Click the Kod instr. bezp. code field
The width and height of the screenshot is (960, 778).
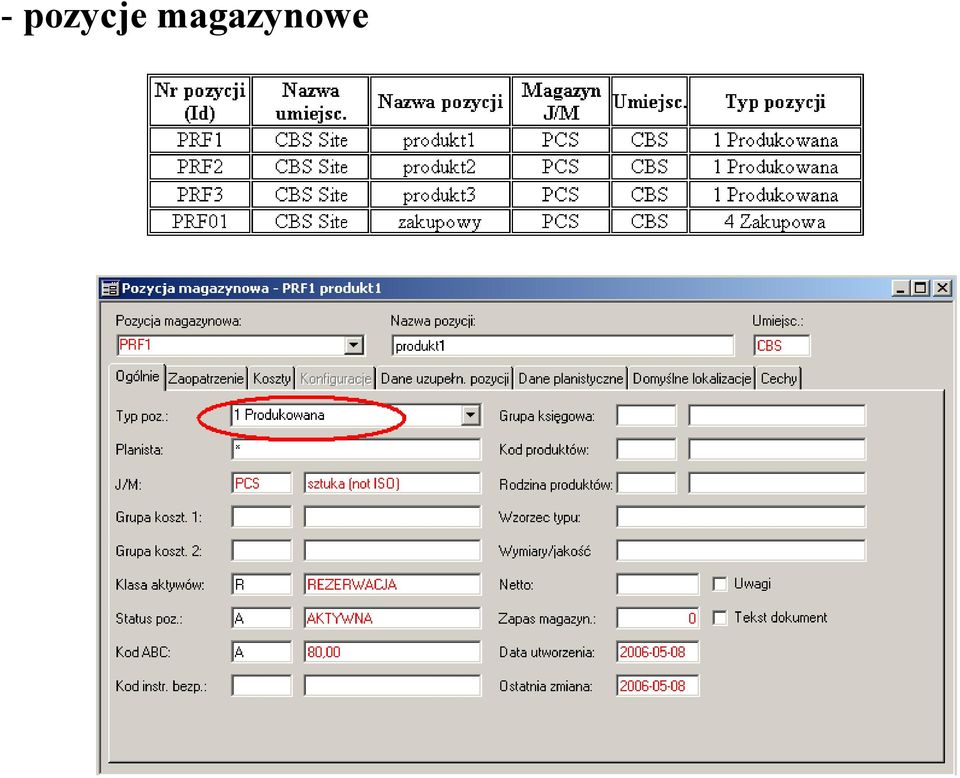point(261,686)
